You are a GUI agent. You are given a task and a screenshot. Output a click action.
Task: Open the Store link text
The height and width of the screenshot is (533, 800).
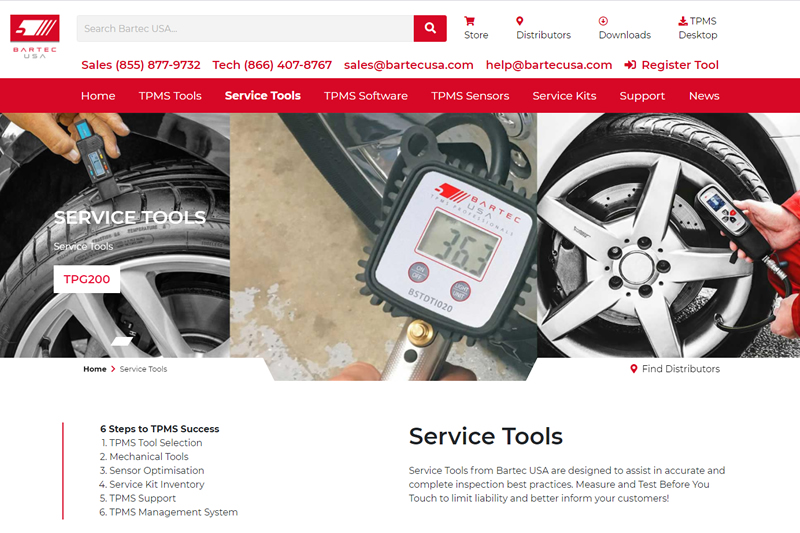click(x=476, y=35)
